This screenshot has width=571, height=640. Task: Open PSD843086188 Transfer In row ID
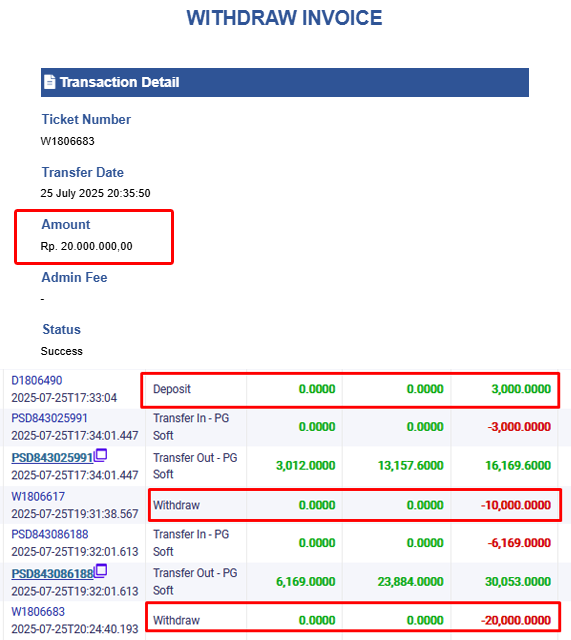(50, 534)
